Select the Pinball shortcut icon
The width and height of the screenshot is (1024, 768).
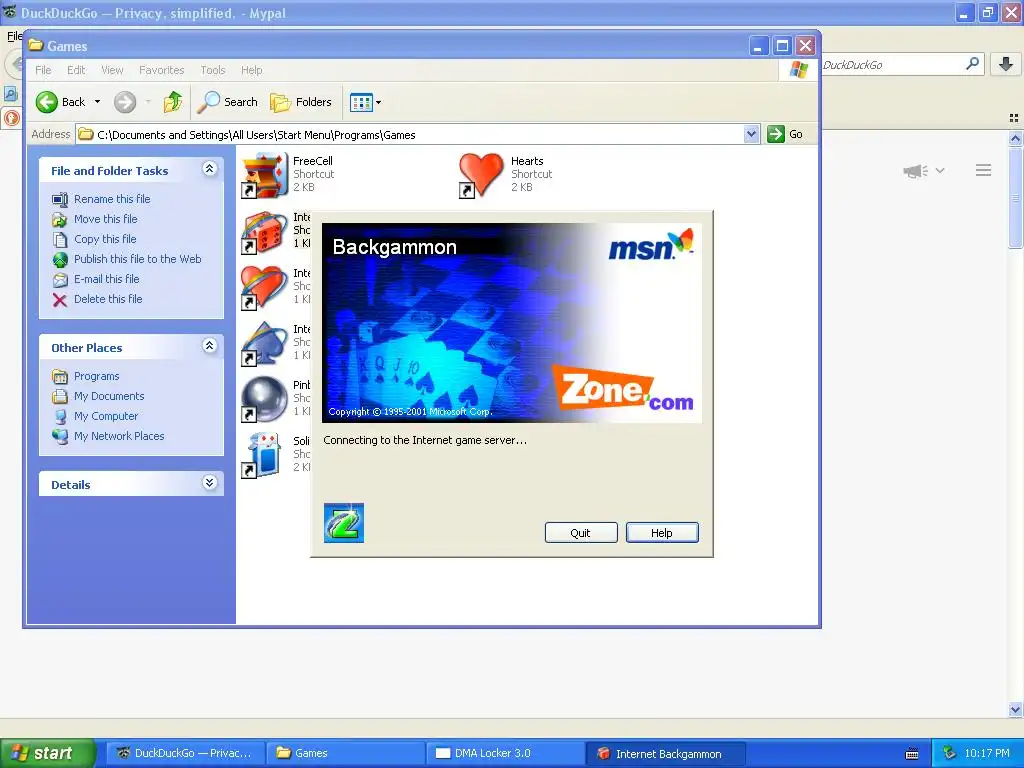[264, 399]
